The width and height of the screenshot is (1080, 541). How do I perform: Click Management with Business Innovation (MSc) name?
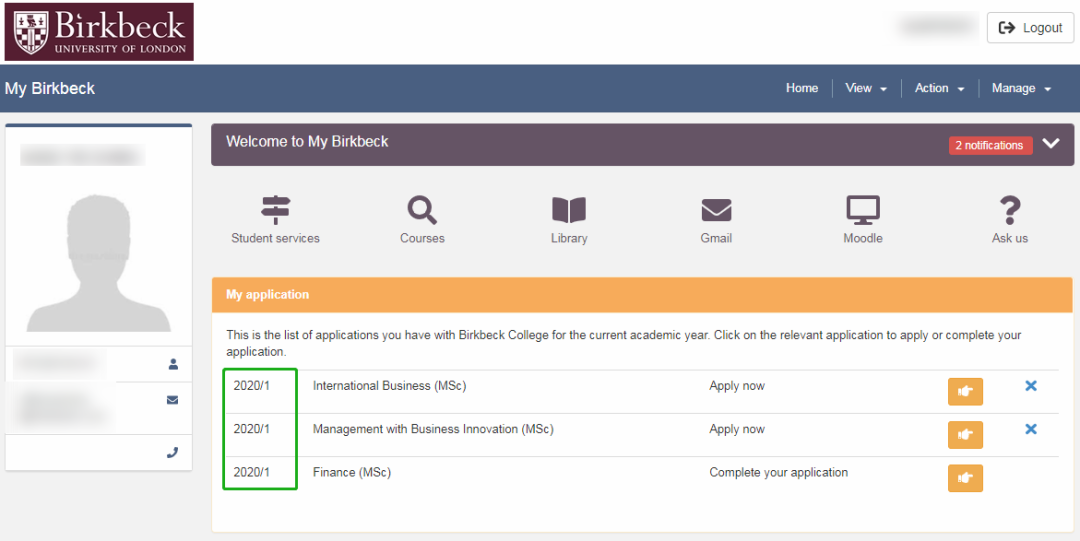(433, 429)
